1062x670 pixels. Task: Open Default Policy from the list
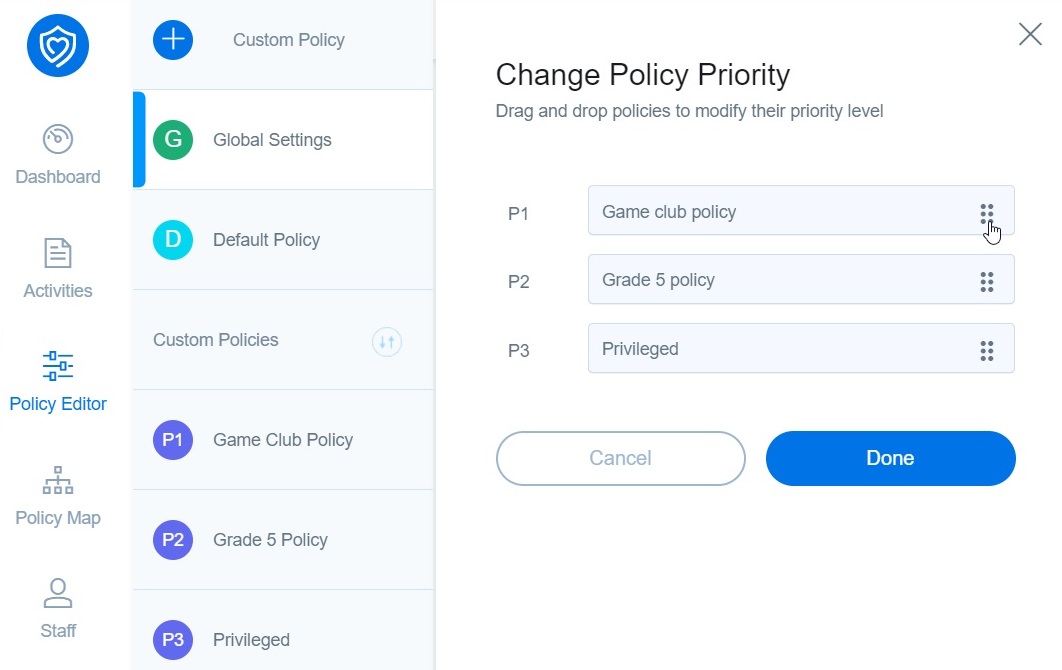click(x=266, y=240)
